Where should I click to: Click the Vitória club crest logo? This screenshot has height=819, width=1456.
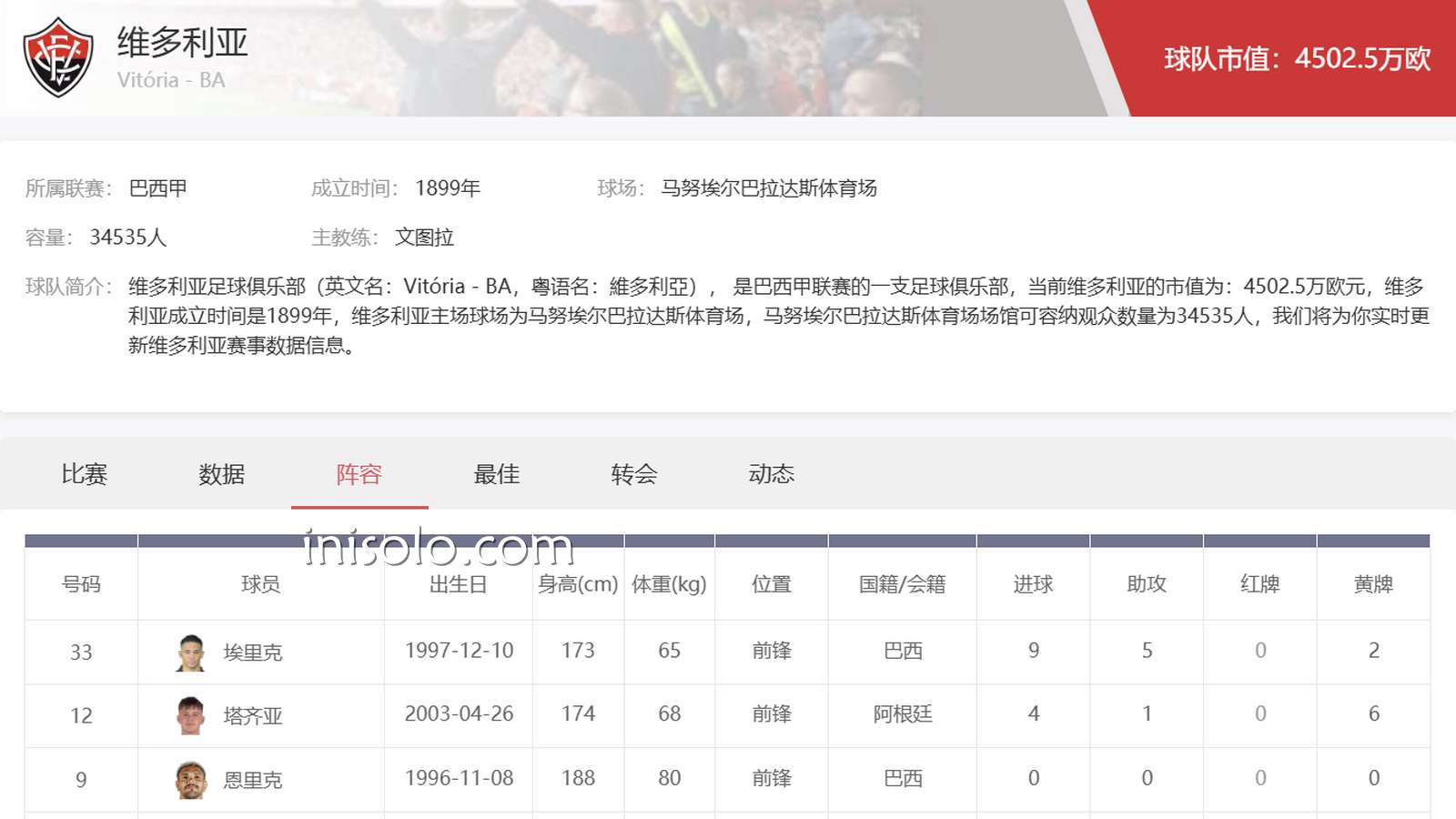click(x=58, y=57)
